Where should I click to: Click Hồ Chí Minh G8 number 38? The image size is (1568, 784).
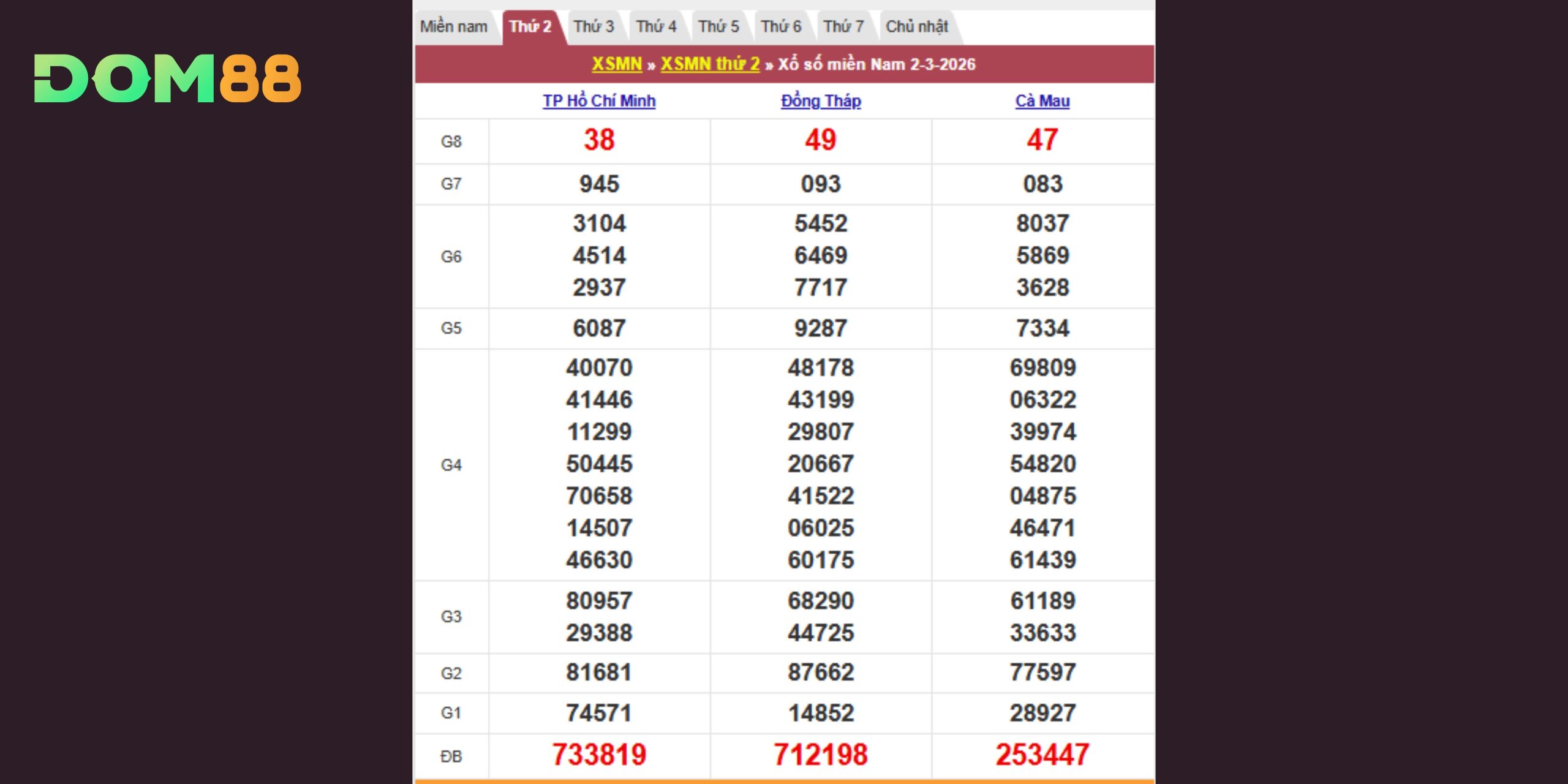click(x=599, y=140)
